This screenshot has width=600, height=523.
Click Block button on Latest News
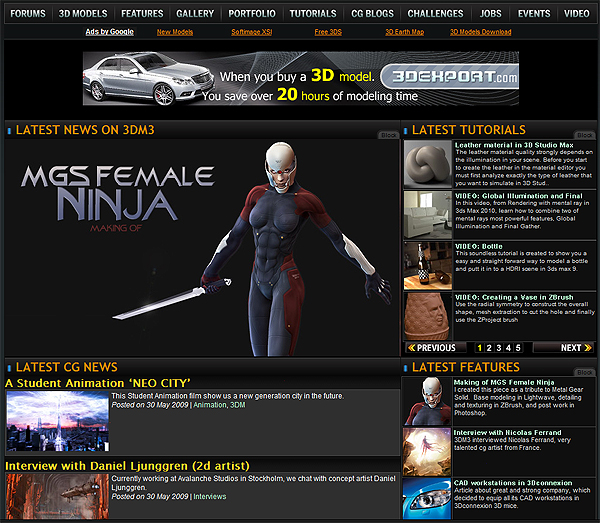point(388,135)
